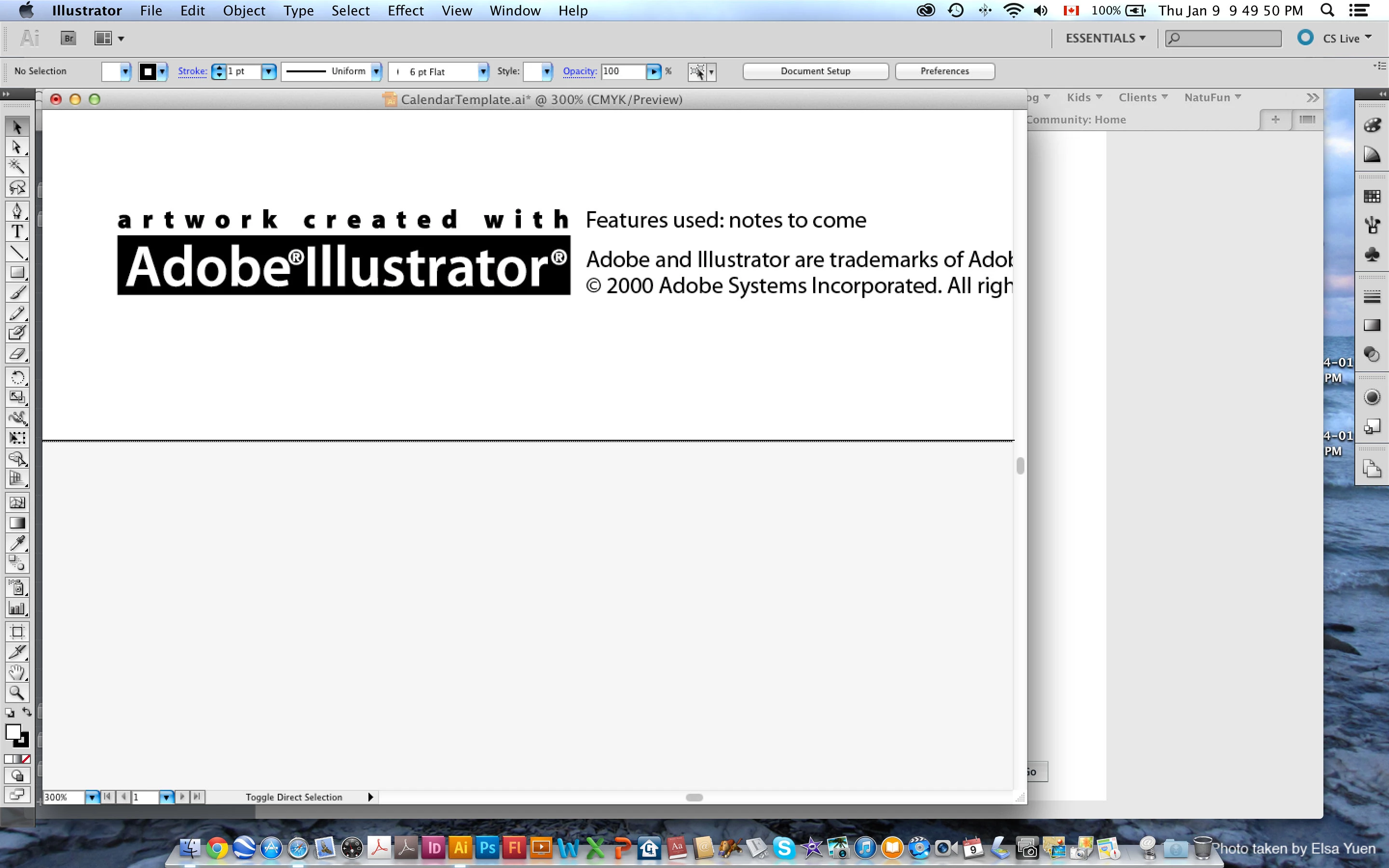The image size is (1389, 868).
Task: Choose the Rotate tool
Action: pos(17,377)
